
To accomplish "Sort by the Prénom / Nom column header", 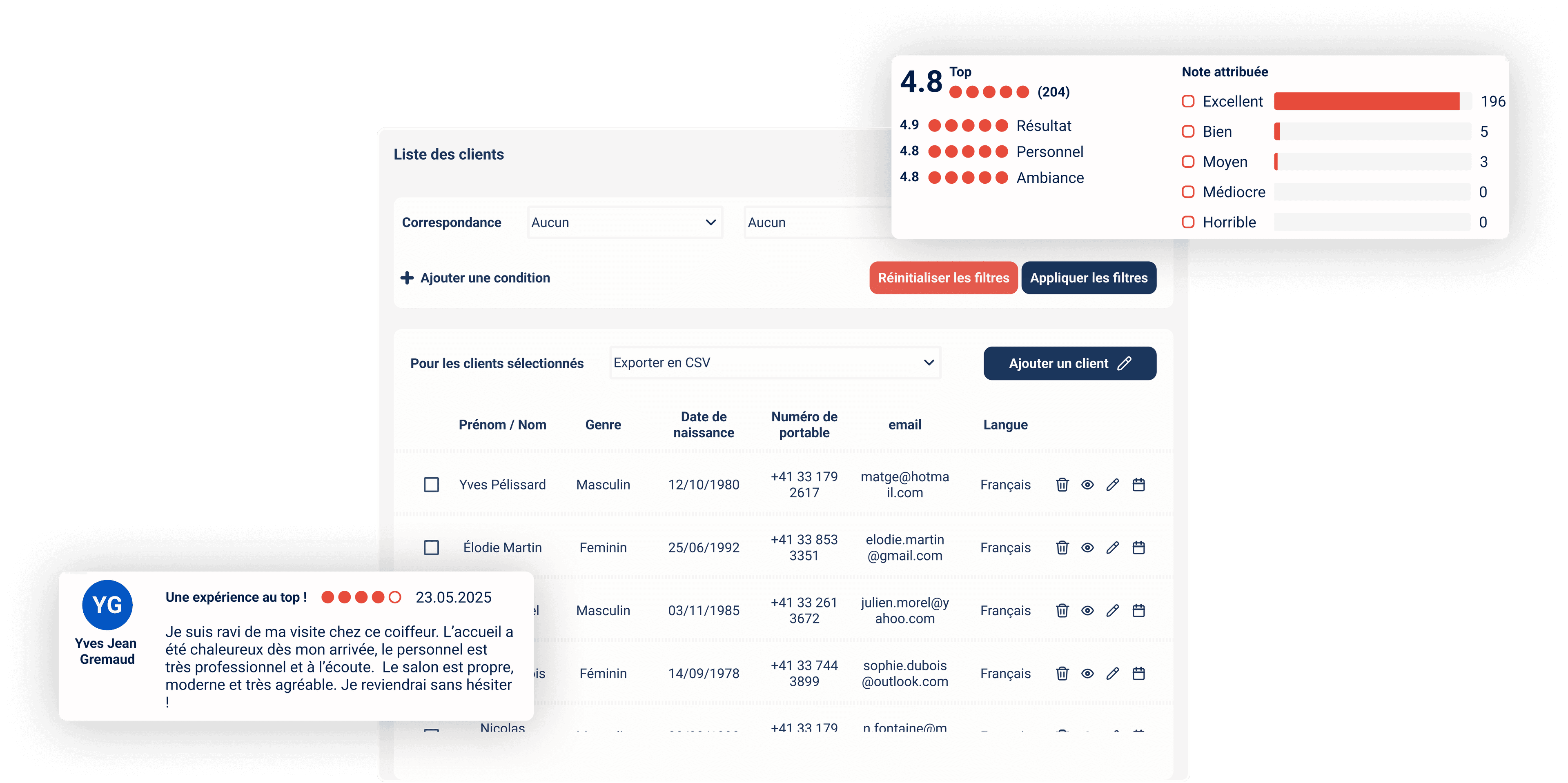I will (x=502, y=425).
